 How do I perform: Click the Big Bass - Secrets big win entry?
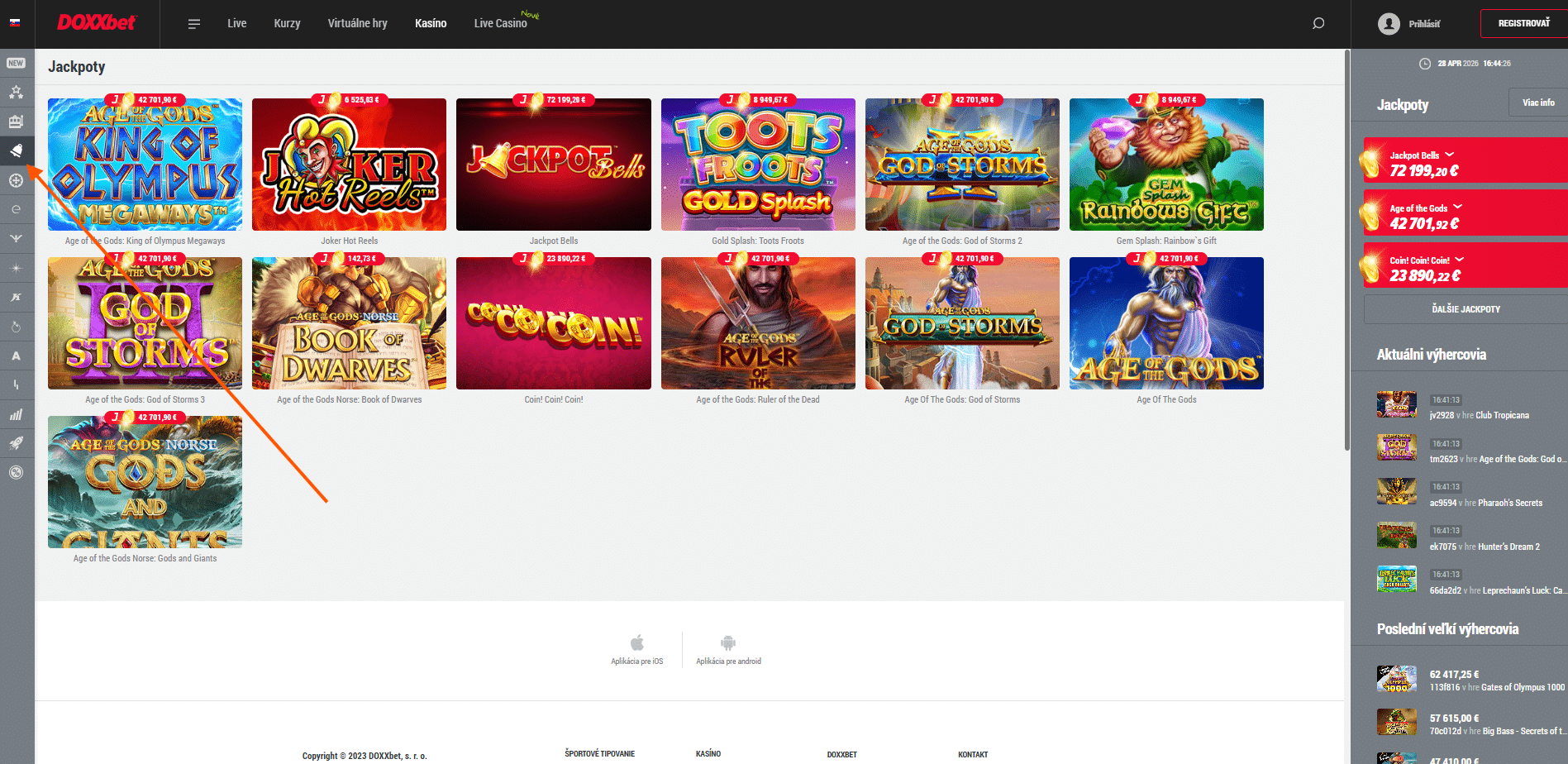point(1471,723)
